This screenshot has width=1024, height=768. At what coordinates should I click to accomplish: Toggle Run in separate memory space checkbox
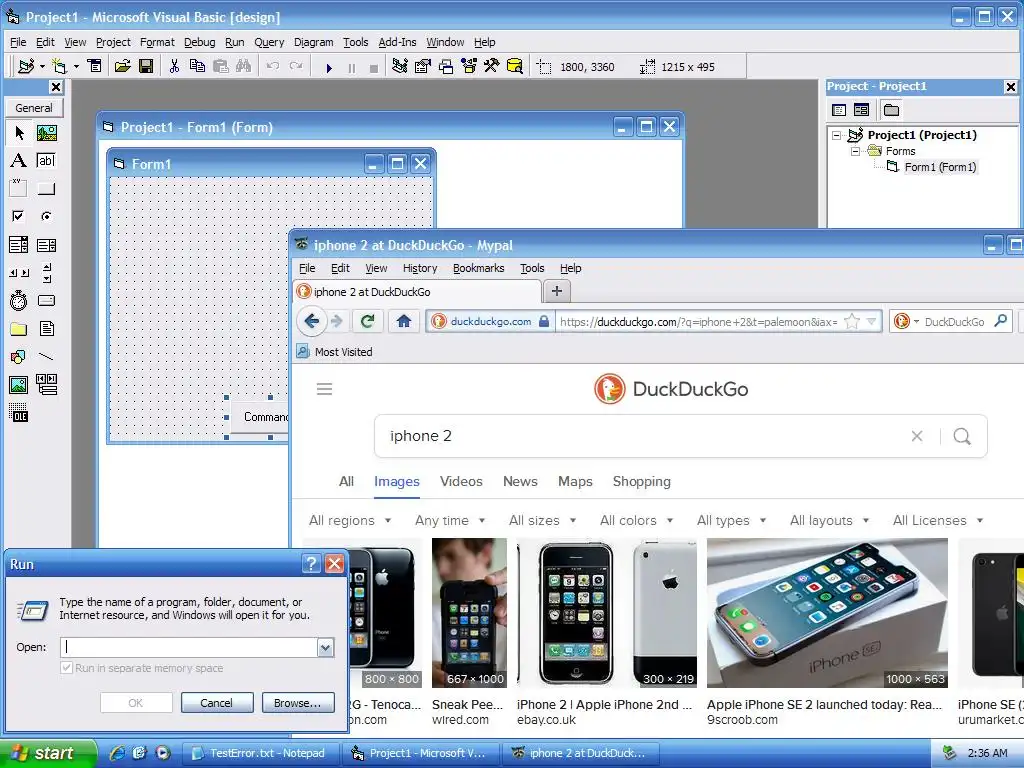67,668
